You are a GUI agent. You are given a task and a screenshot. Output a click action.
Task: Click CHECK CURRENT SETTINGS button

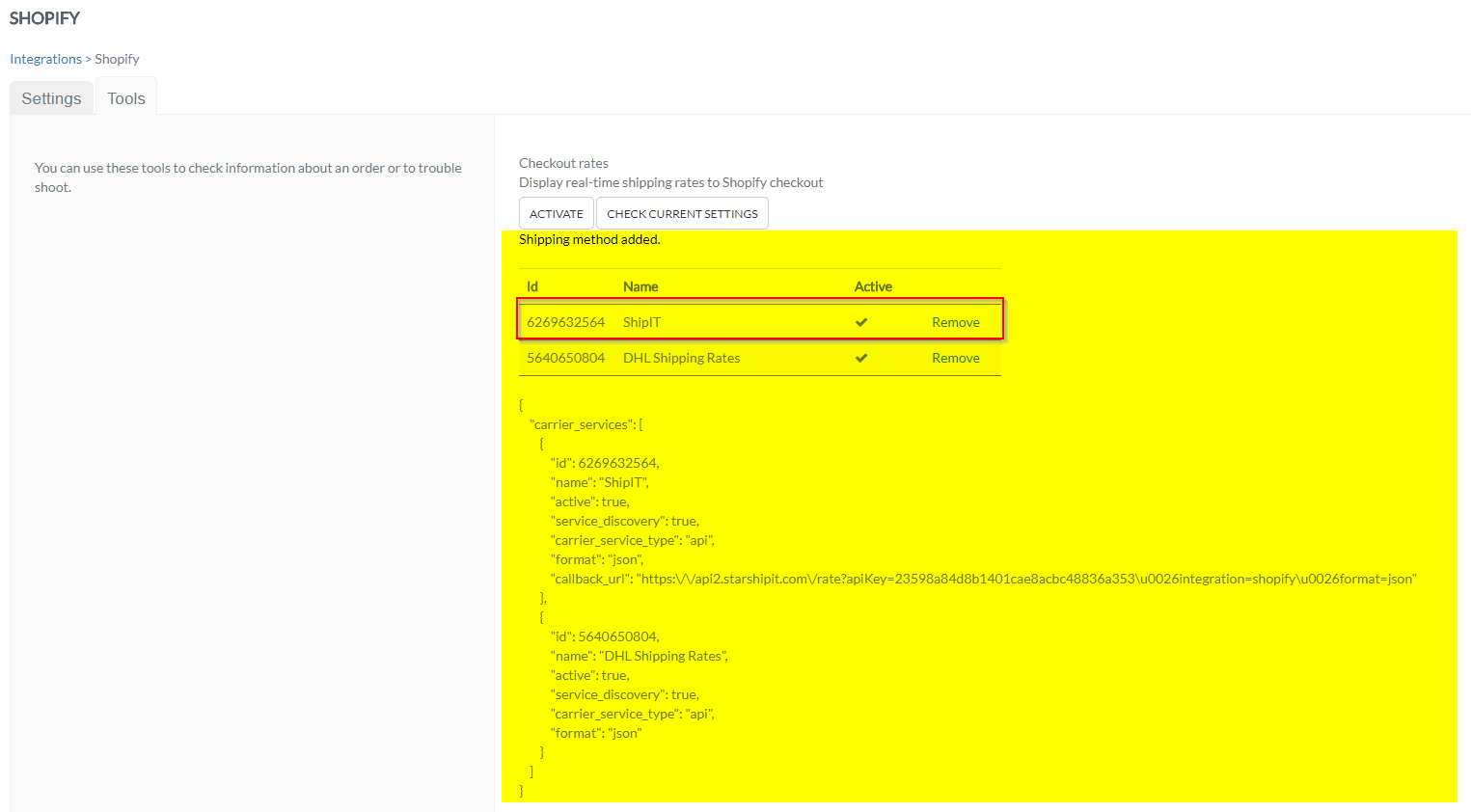coord(682,214)
